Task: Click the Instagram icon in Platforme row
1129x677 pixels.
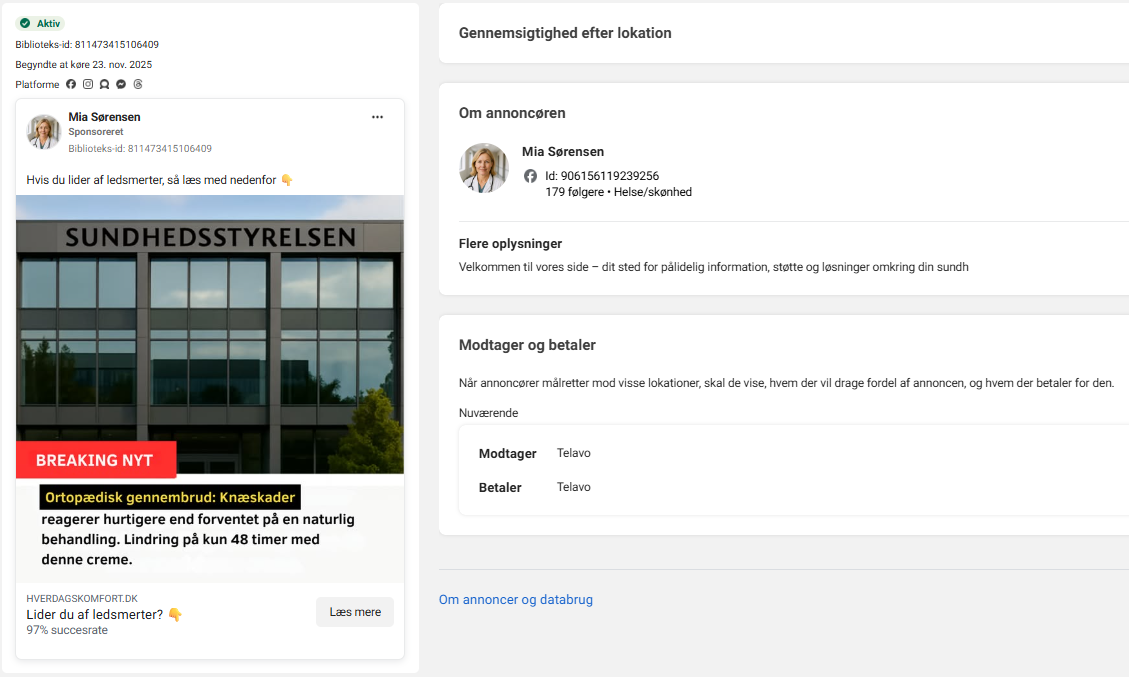Action: click(88, 84)
